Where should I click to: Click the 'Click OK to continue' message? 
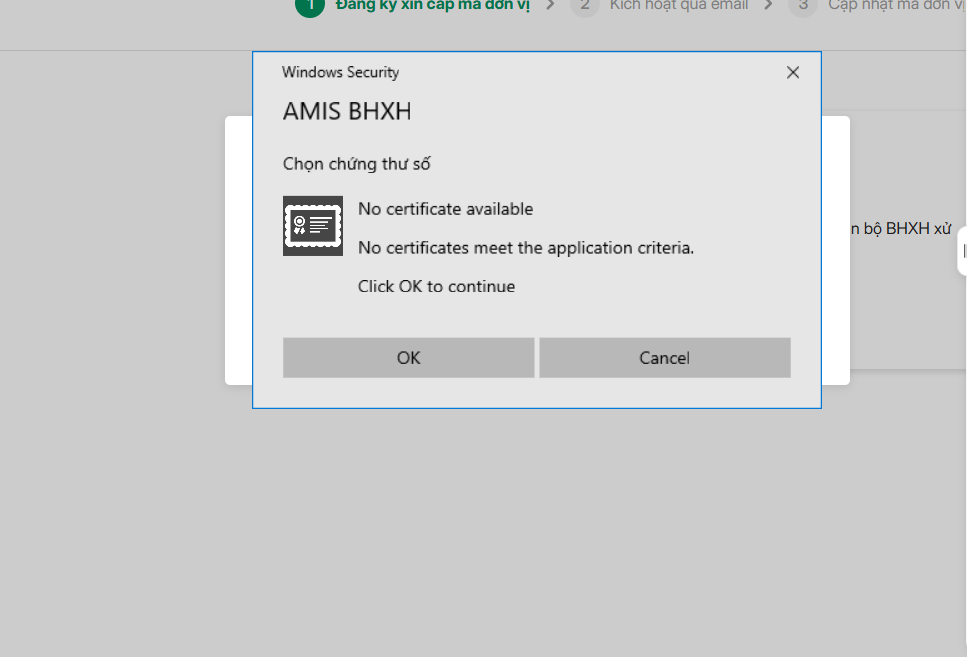point(437,287)
